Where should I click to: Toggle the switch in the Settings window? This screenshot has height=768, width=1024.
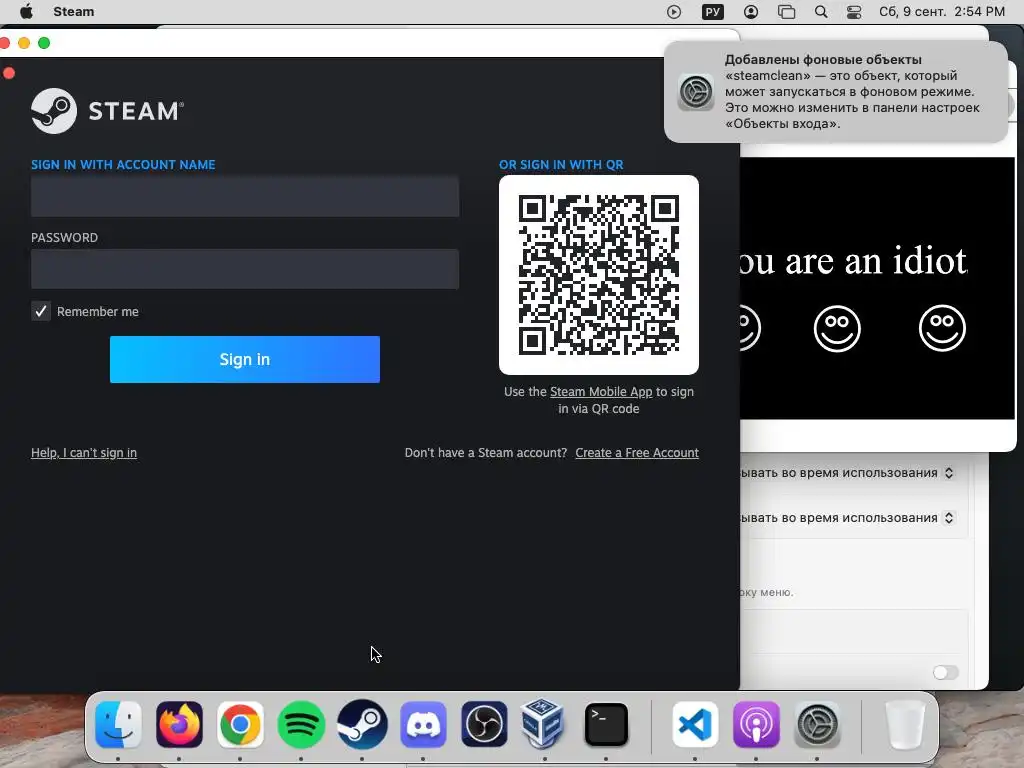click(945, 673)
